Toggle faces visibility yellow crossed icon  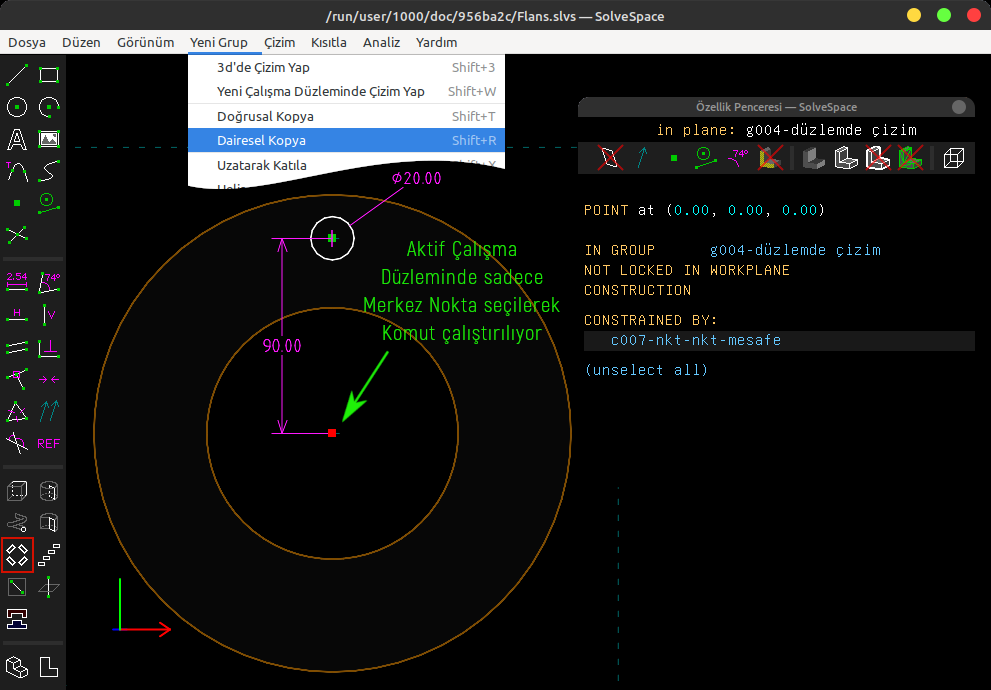[770, 157]
